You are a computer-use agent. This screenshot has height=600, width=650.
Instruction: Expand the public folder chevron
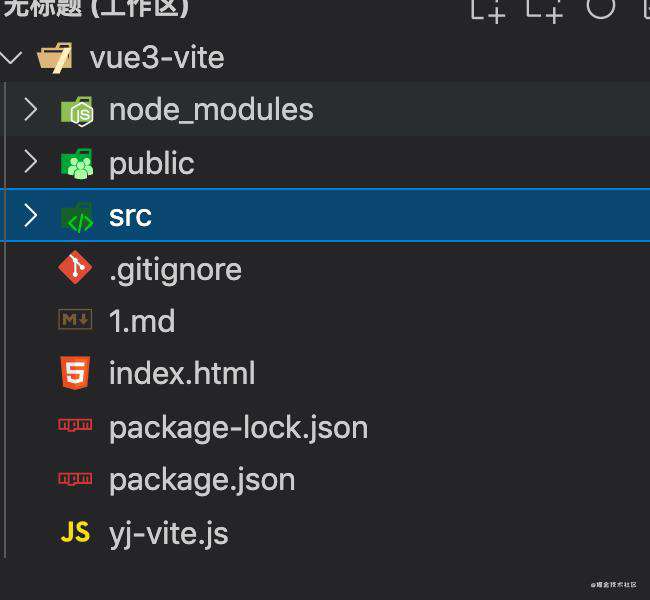(30, 161)
